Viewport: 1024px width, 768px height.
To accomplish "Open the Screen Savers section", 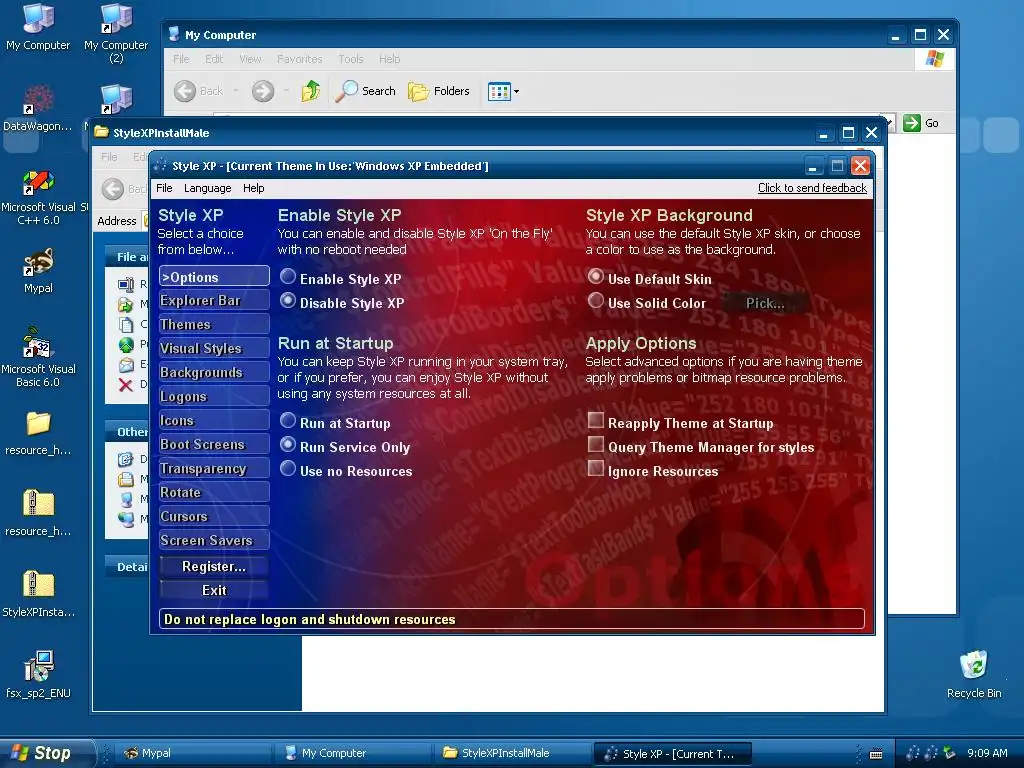I will [x=214, y=541].
